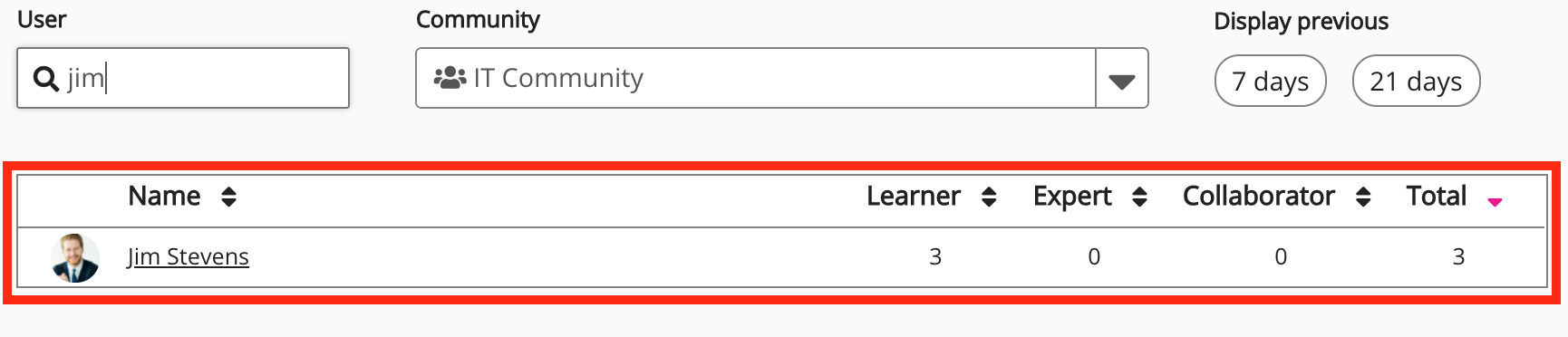Screen dimensions: 1568x337
Task: Click the Name column header
Action: click(x=164, y=196)
